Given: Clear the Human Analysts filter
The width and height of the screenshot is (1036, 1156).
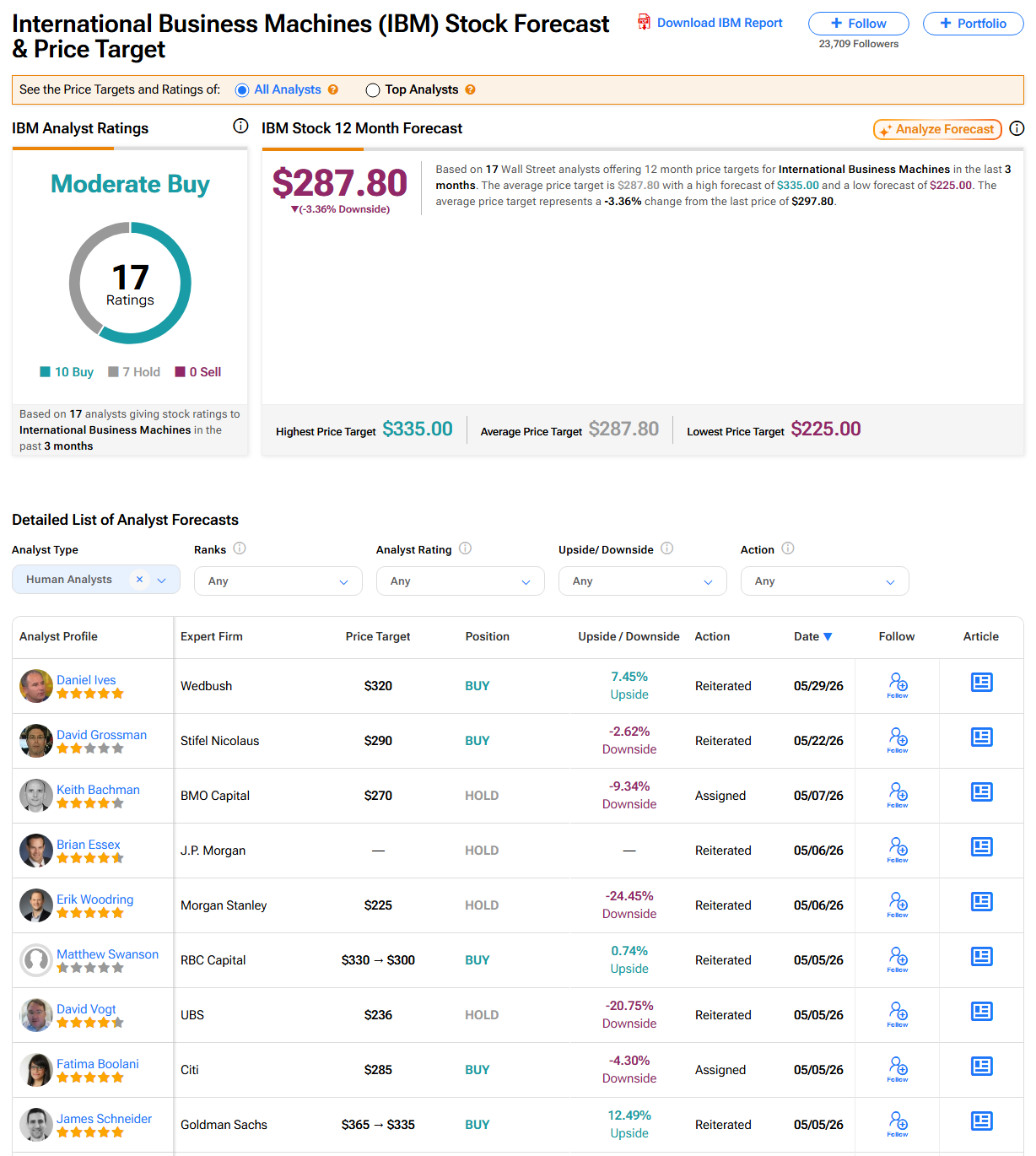Looking at the screenshot, I should (x=139, y=579).
